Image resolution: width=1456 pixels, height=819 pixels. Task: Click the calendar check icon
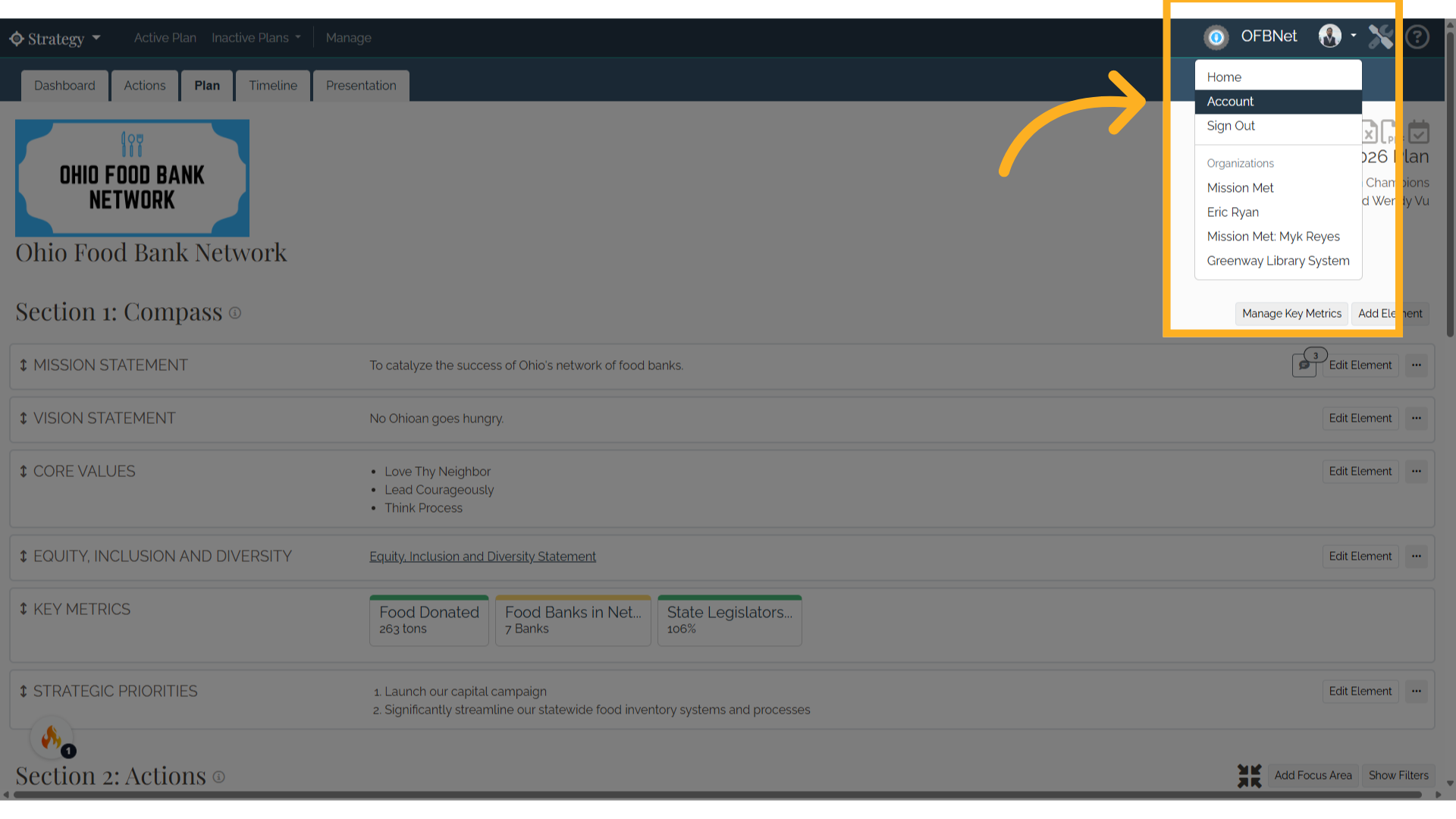(x=1419, y=132)
